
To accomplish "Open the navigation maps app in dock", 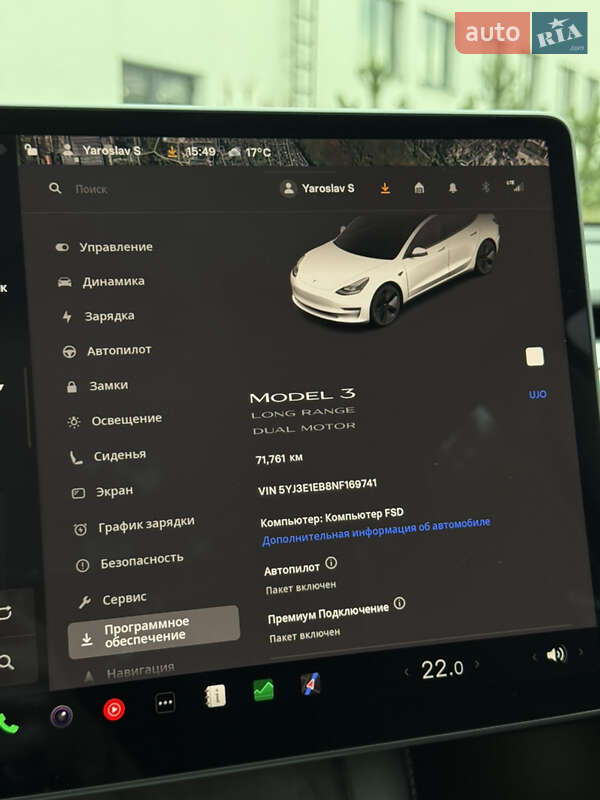I will coord(311,684).
